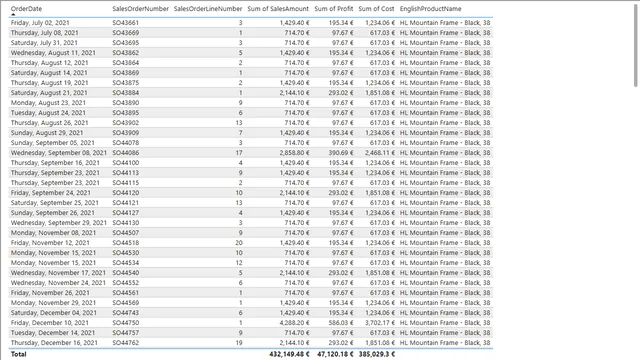
Task: Select order number SO44100
Action: tap(126, 163)
